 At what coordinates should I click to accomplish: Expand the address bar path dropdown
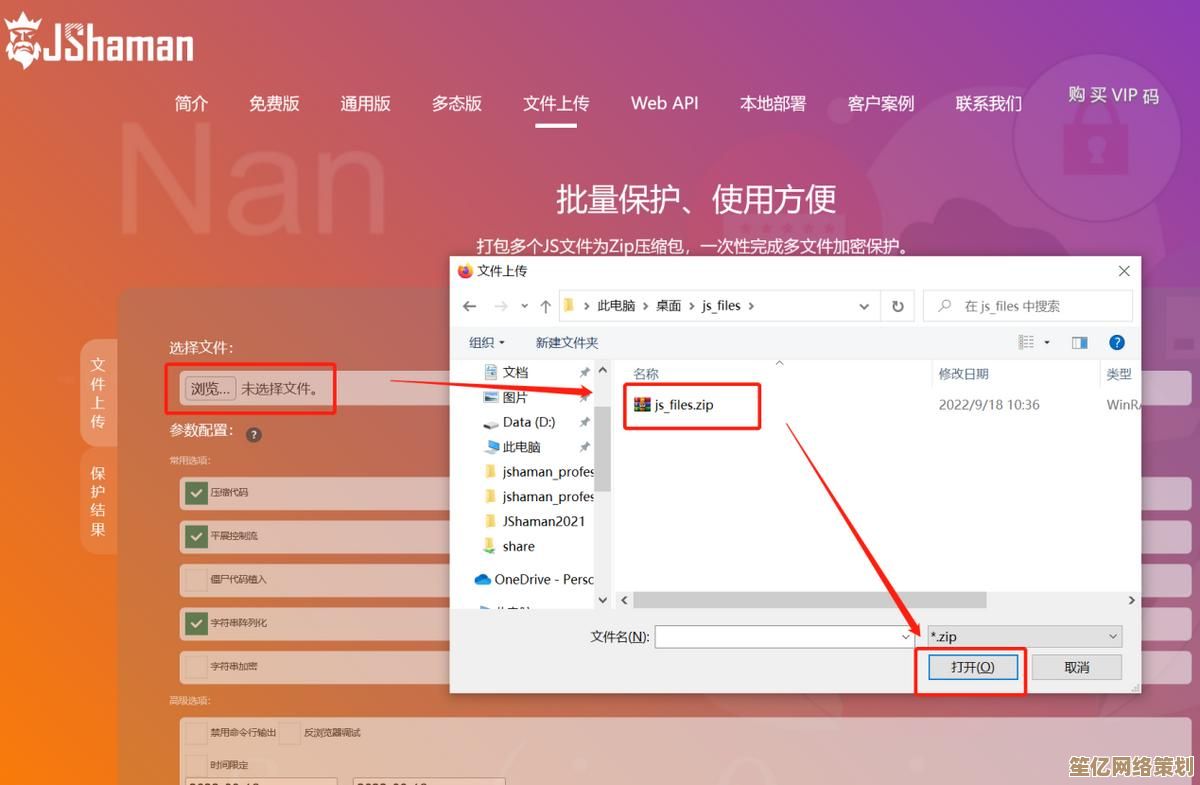[864, 306]
